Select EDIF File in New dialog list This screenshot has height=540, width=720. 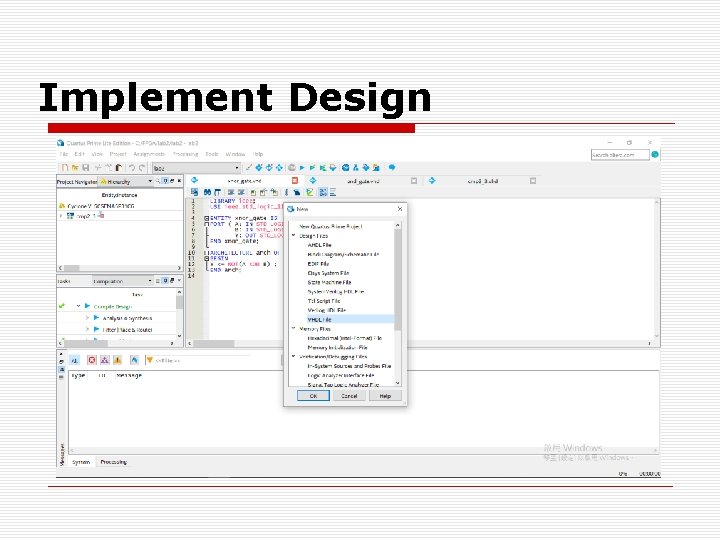pyautogui.click(x=318, y=264)
